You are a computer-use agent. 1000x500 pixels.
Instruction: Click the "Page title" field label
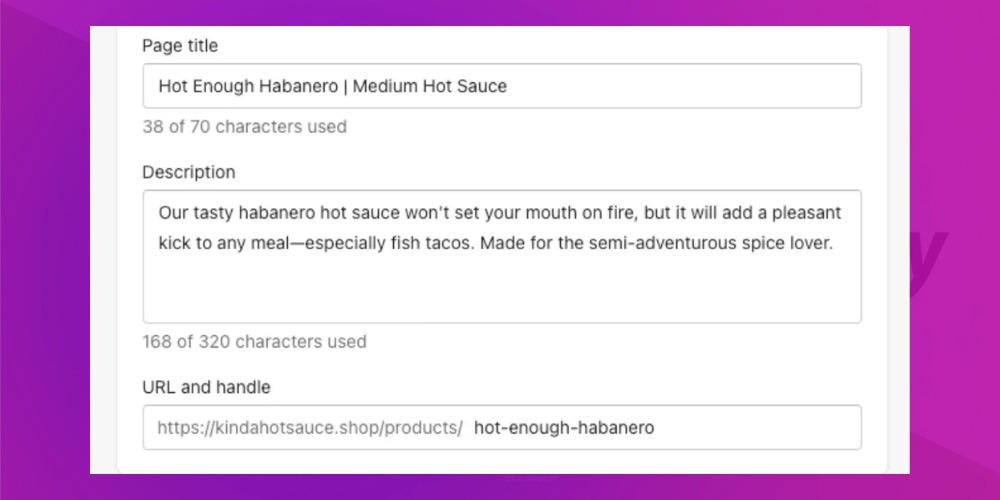pyautogui.click(x=180, y=45)
